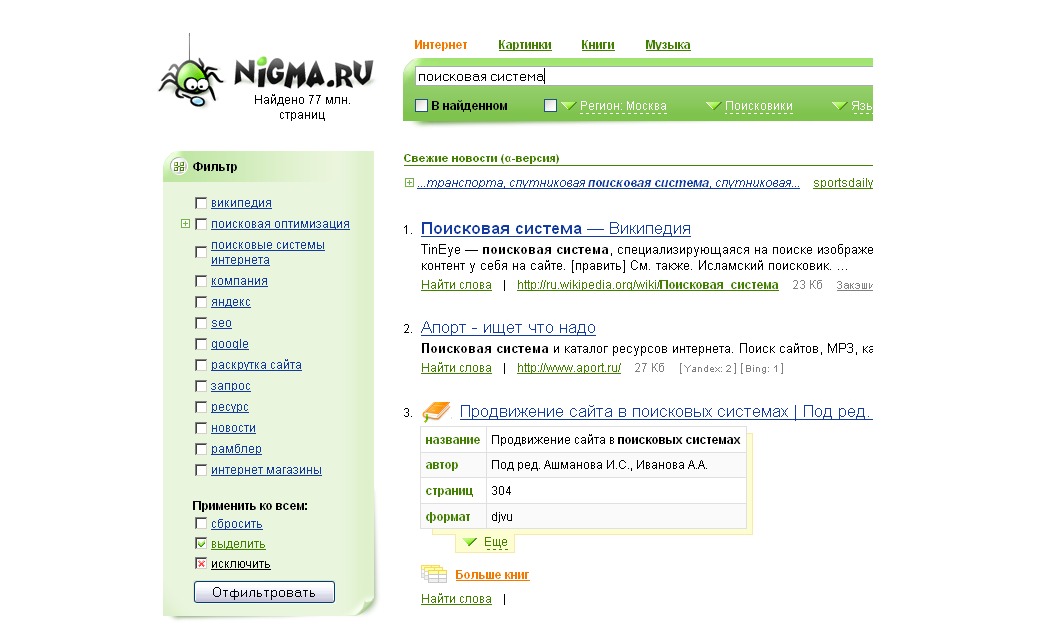Click the сбросить link
This screenshot has height=635, width=1064.
click(236, 524)
